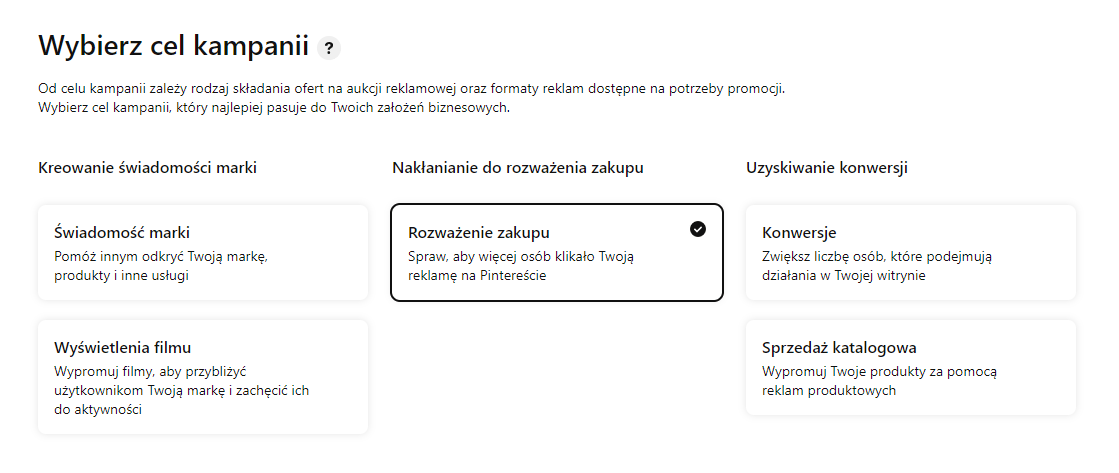Select the Świadomość marki objective card
The width and height of the screenshot is (1119, 473).
[x=202, y=252]
